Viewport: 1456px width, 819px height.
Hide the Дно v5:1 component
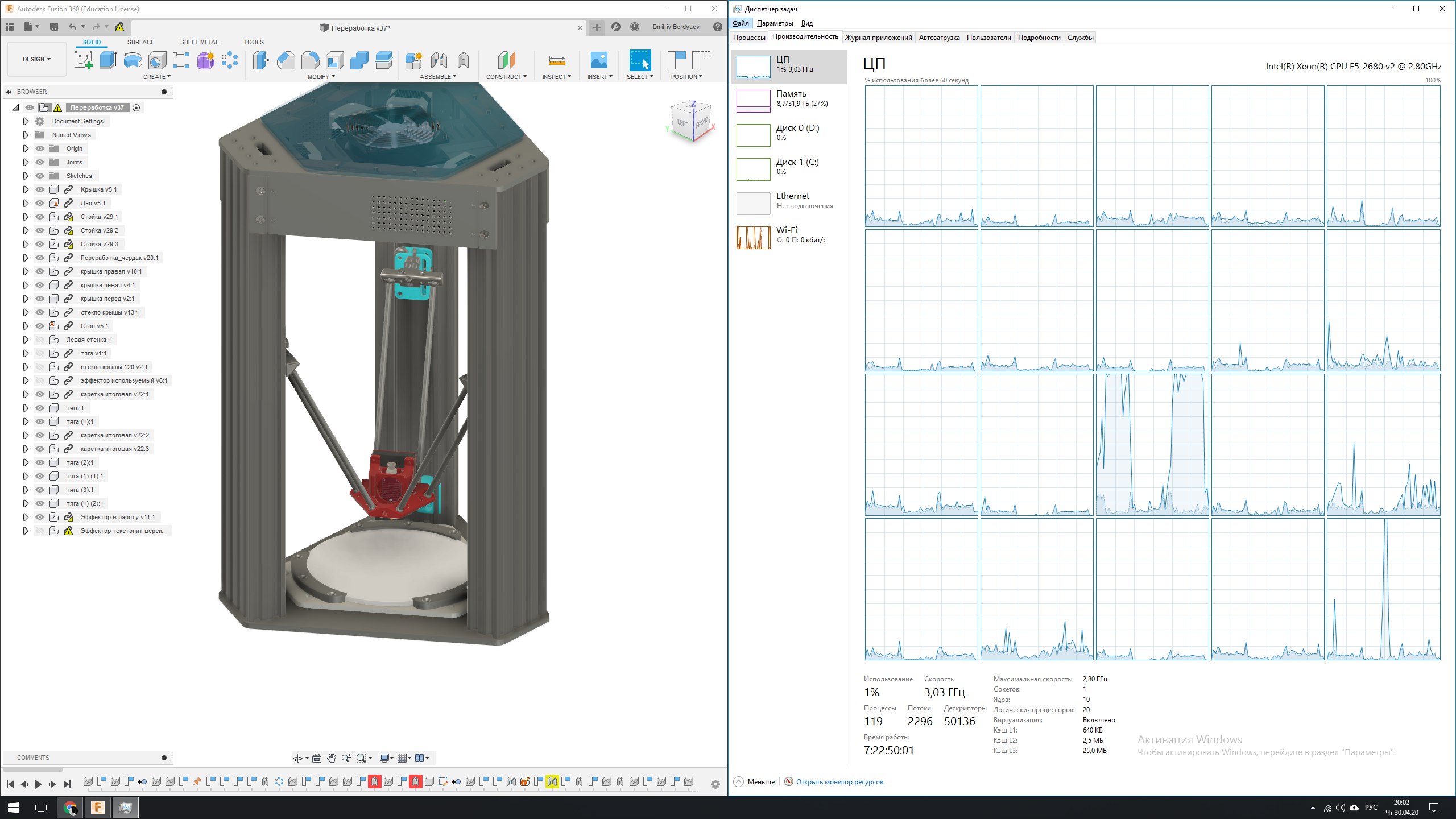pyautogui.click(x=40, y=203)
